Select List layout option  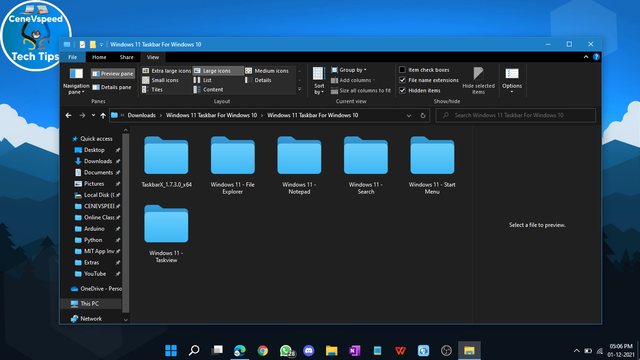click(x=203, y=80)
